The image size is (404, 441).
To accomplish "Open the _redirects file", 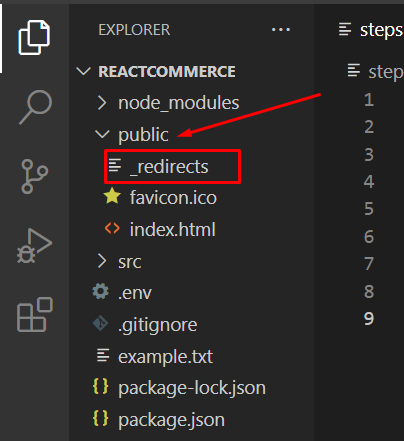I will [169, 166].
